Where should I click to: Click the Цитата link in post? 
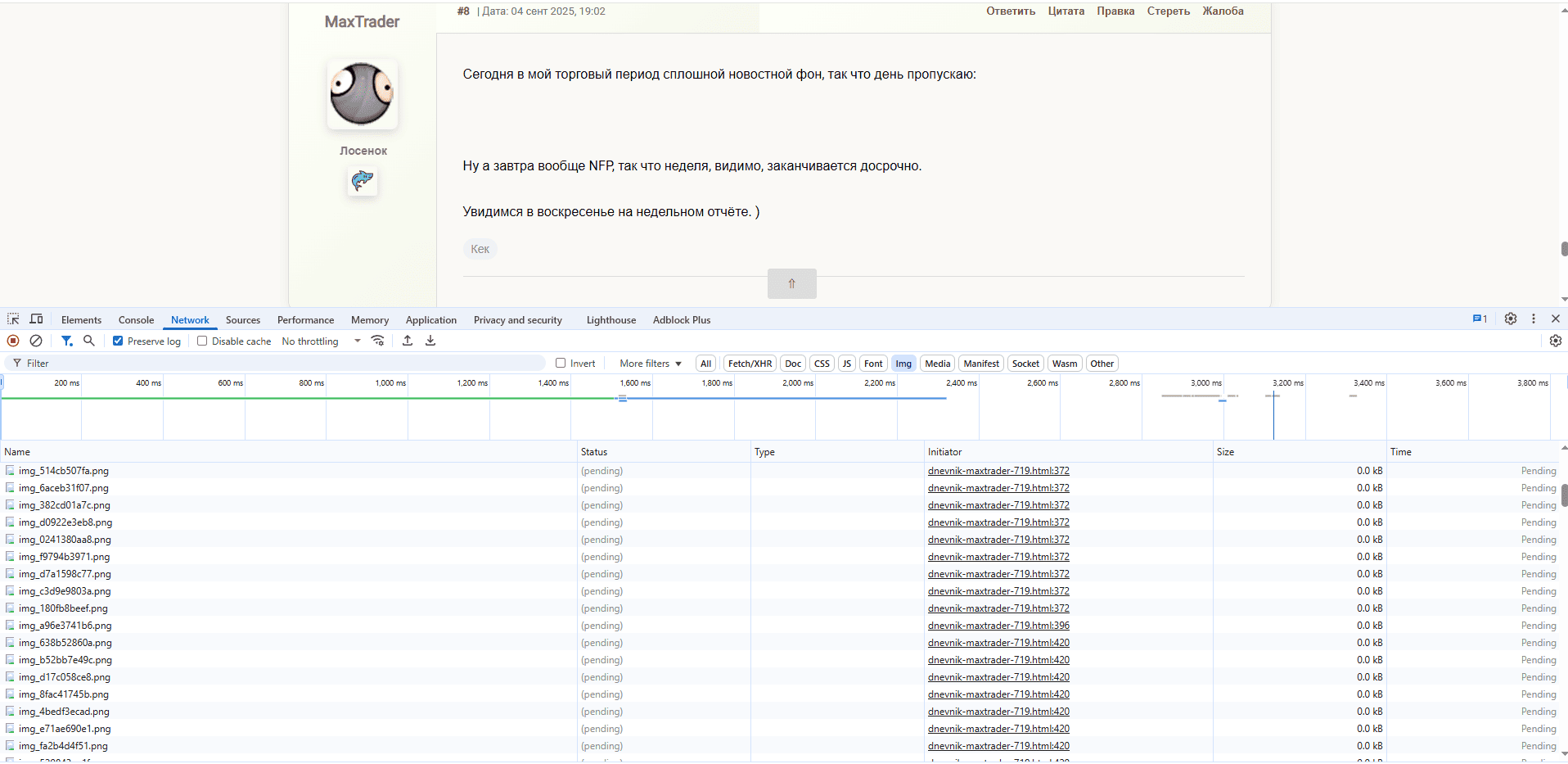(1066, 11)
